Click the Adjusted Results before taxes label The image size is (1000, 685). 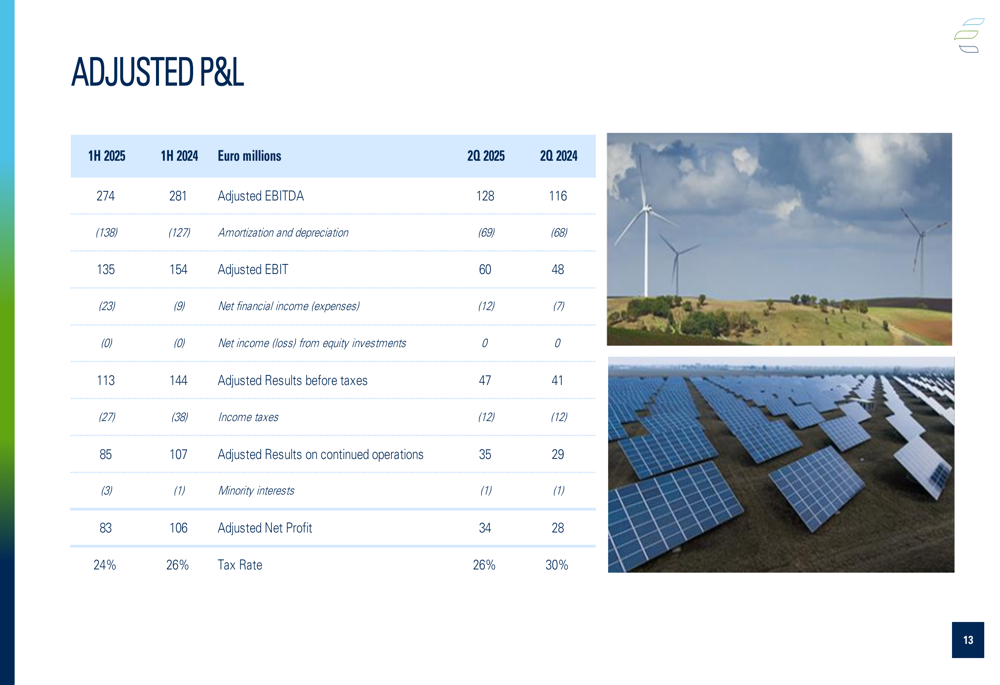coord(292,380)
